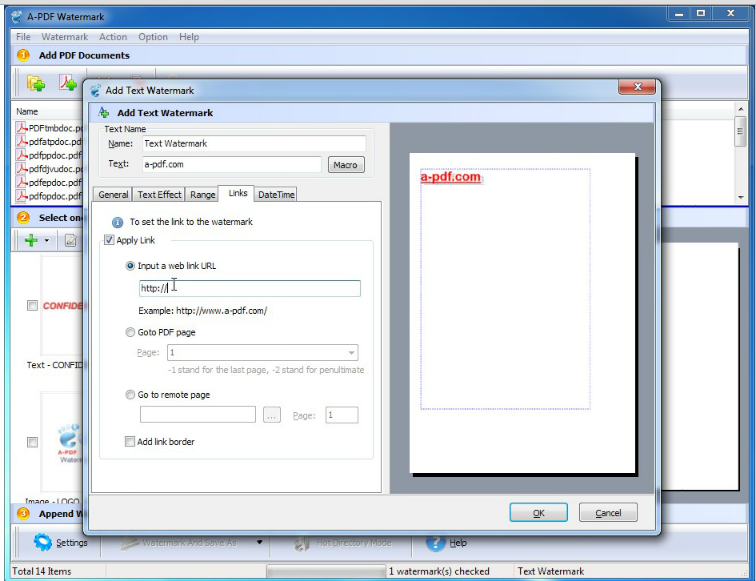
Task: Open the Watermark menu
Action: (65, 37)
